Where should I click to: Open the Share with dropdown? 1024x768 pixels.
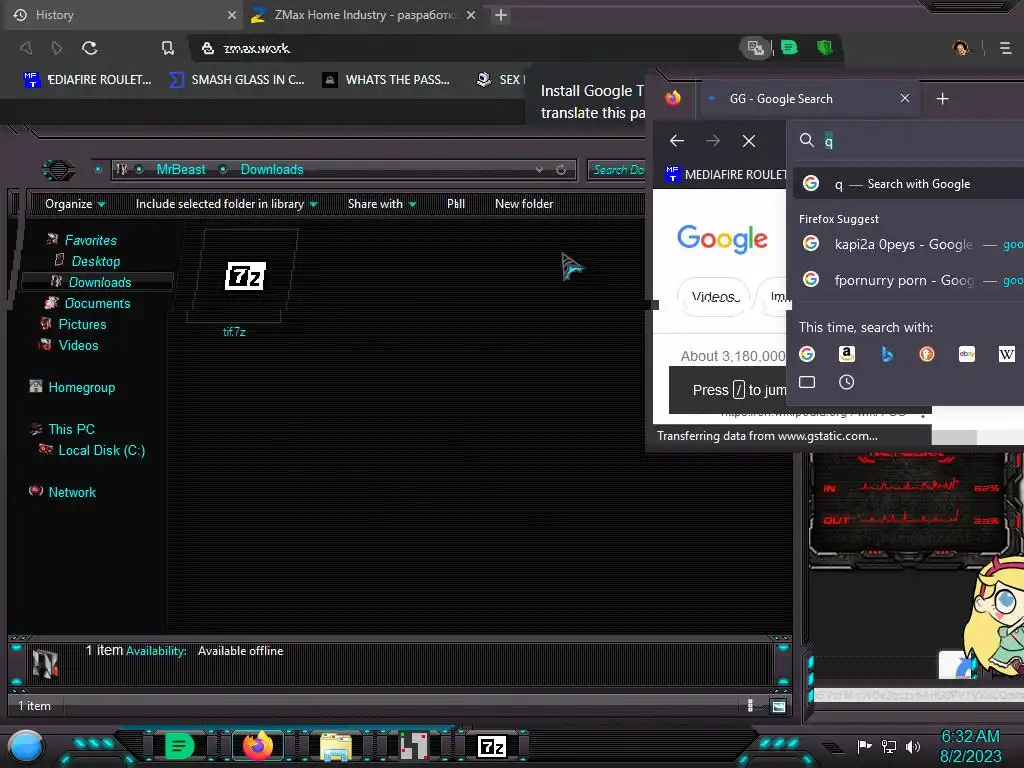pyautogui.click(x=382, y=204)
